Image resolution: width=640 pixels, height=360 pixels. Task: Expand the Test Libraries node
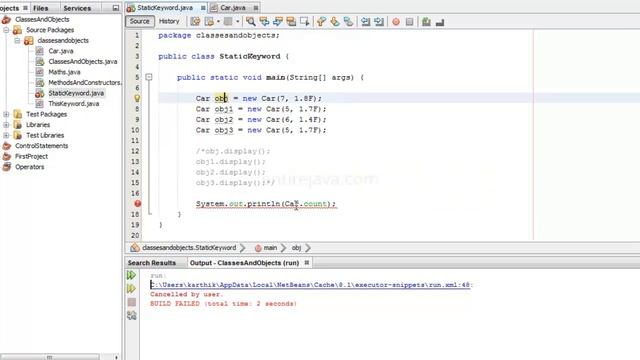click(6, 135)
